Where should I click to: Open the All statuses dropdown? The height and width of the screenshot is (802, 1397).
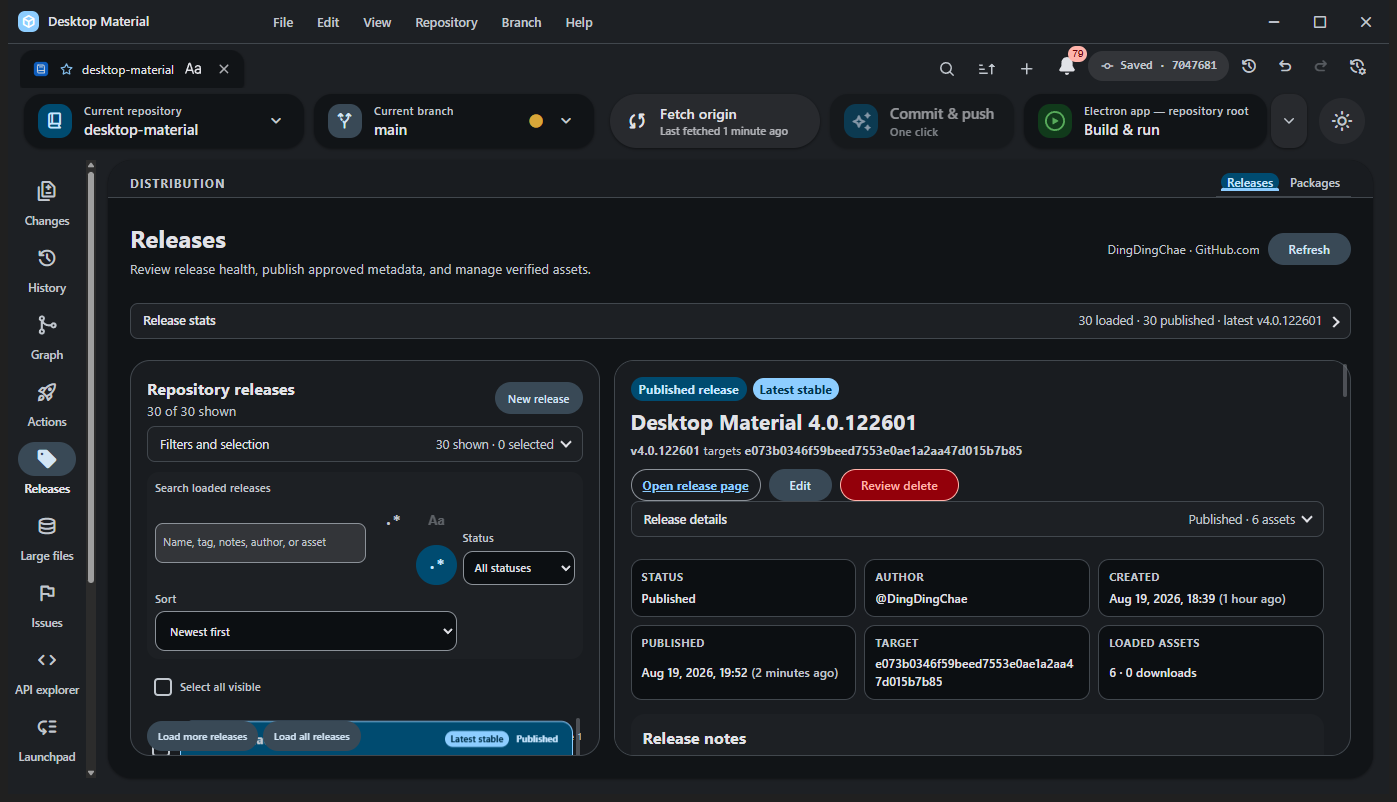(518, 568)
